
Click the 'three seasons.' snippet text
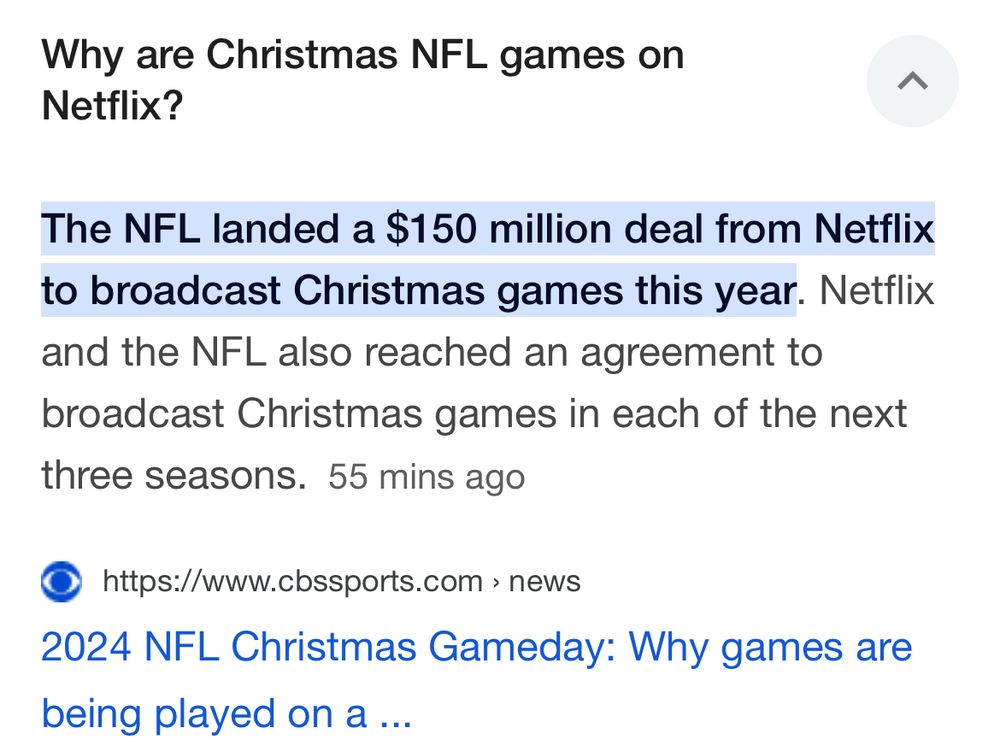pos(174,475)
